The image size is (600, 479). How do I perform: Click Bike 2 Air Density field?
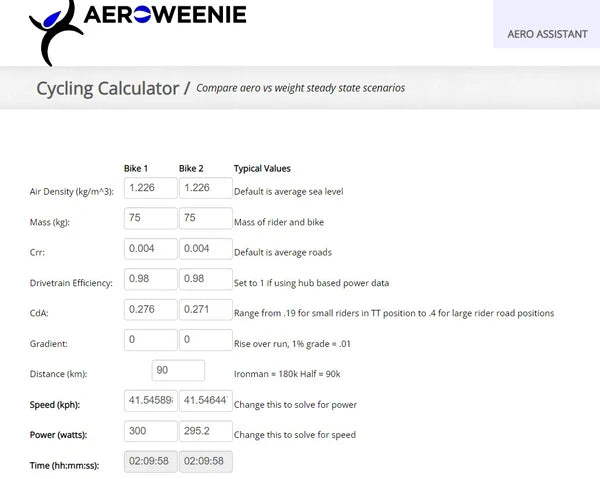pos(204,189)
